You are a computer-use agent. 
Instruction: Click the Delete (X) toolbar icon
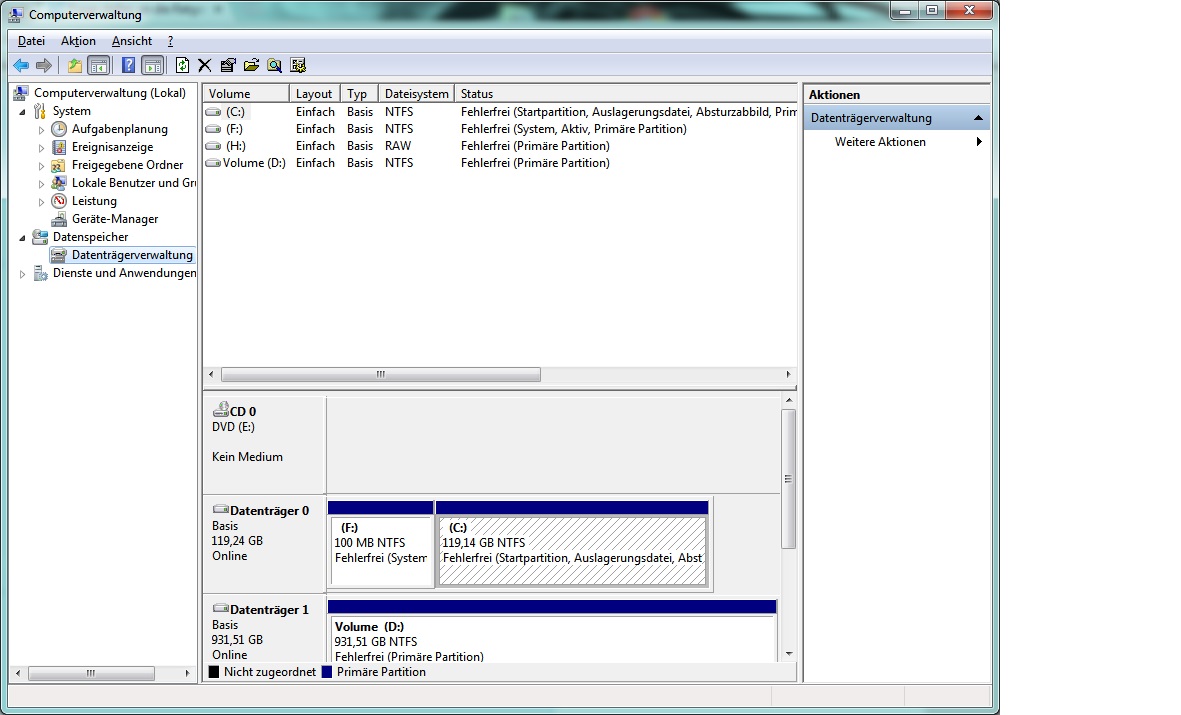click(x=204, y=65)
